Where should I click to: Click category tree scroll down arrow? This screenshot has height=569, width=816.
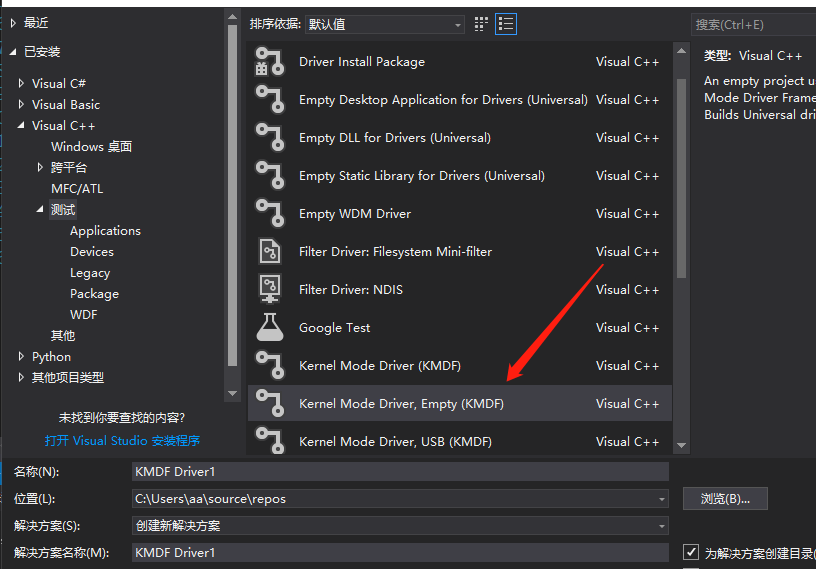coord(233,394)
